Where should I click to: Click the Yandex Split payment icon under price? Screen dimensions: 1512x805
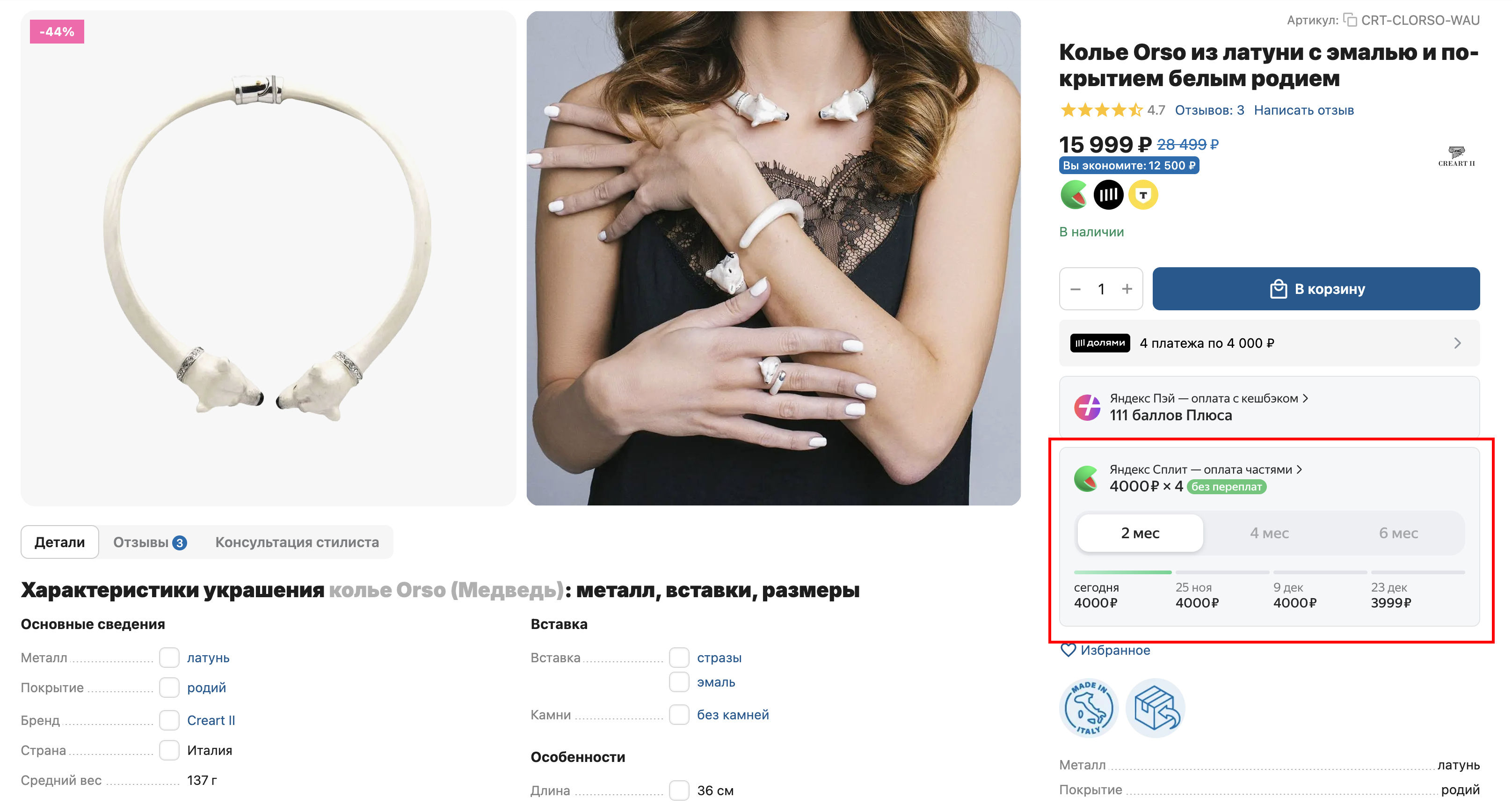click(x=1074, y=195)
